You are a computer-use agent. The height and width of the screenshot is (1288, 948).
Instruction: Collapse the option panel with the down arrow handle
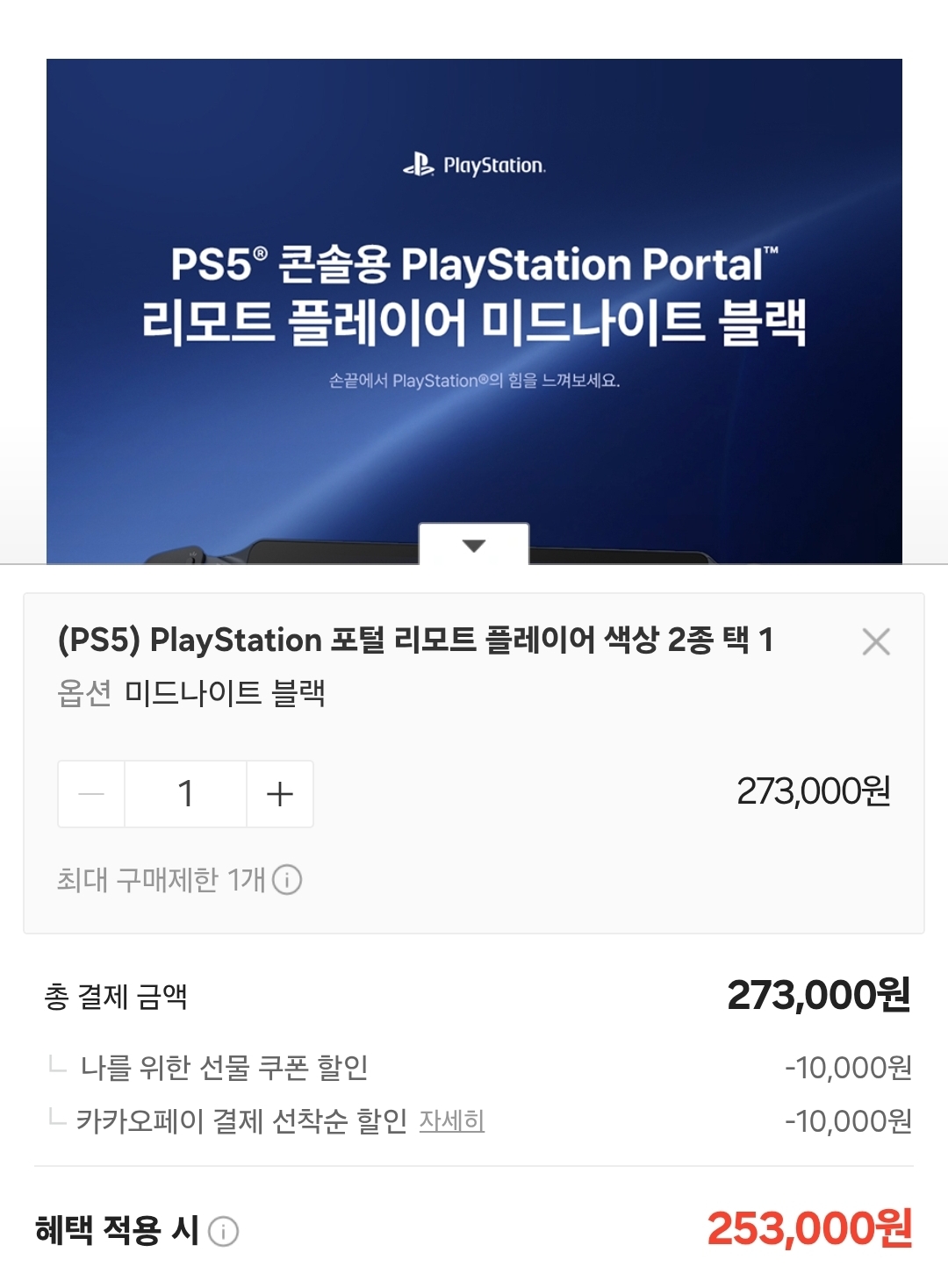tap(474, 545)
